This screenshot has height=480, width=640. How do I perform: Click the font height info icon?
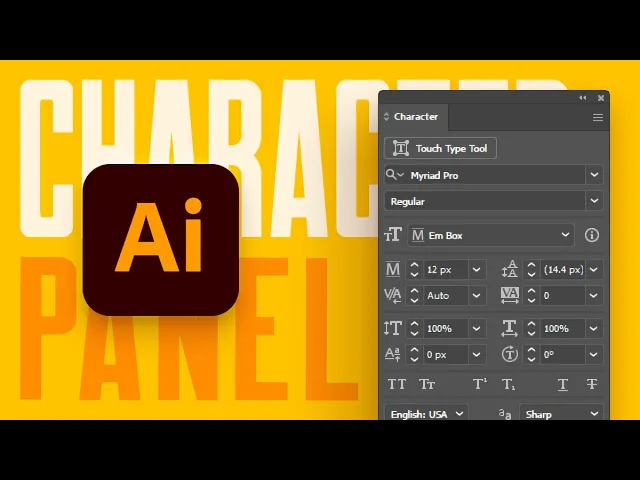pos(592,235)
